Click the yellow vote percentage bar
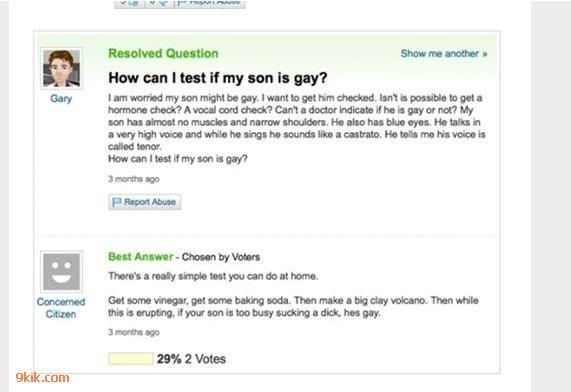Image resolution: width=571 pixels, height=392 pixels. coord(131,359)
